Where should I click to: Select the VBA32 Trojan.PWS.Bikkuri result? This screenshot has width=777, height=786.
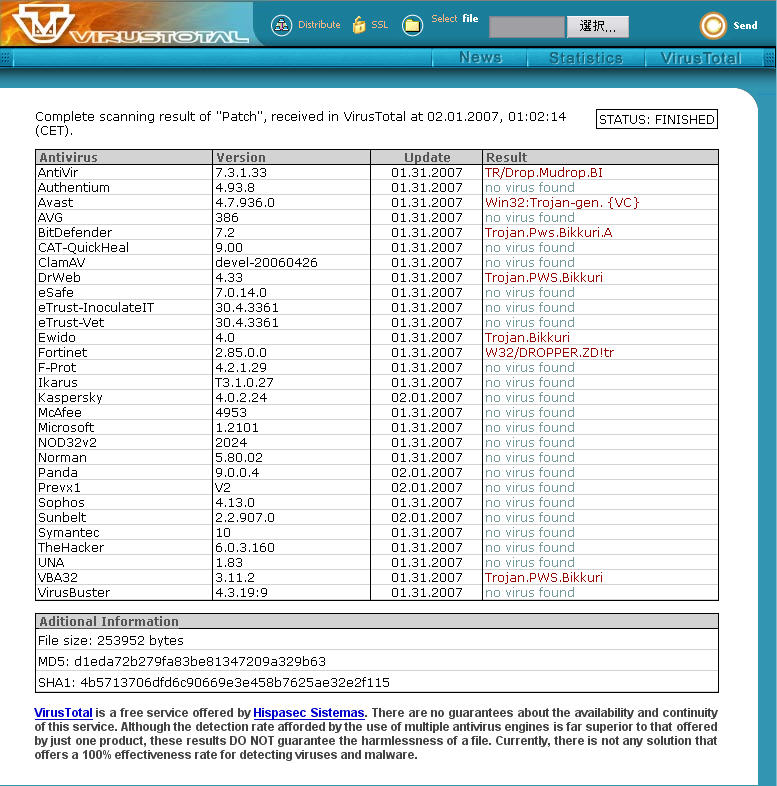[543, 577]
